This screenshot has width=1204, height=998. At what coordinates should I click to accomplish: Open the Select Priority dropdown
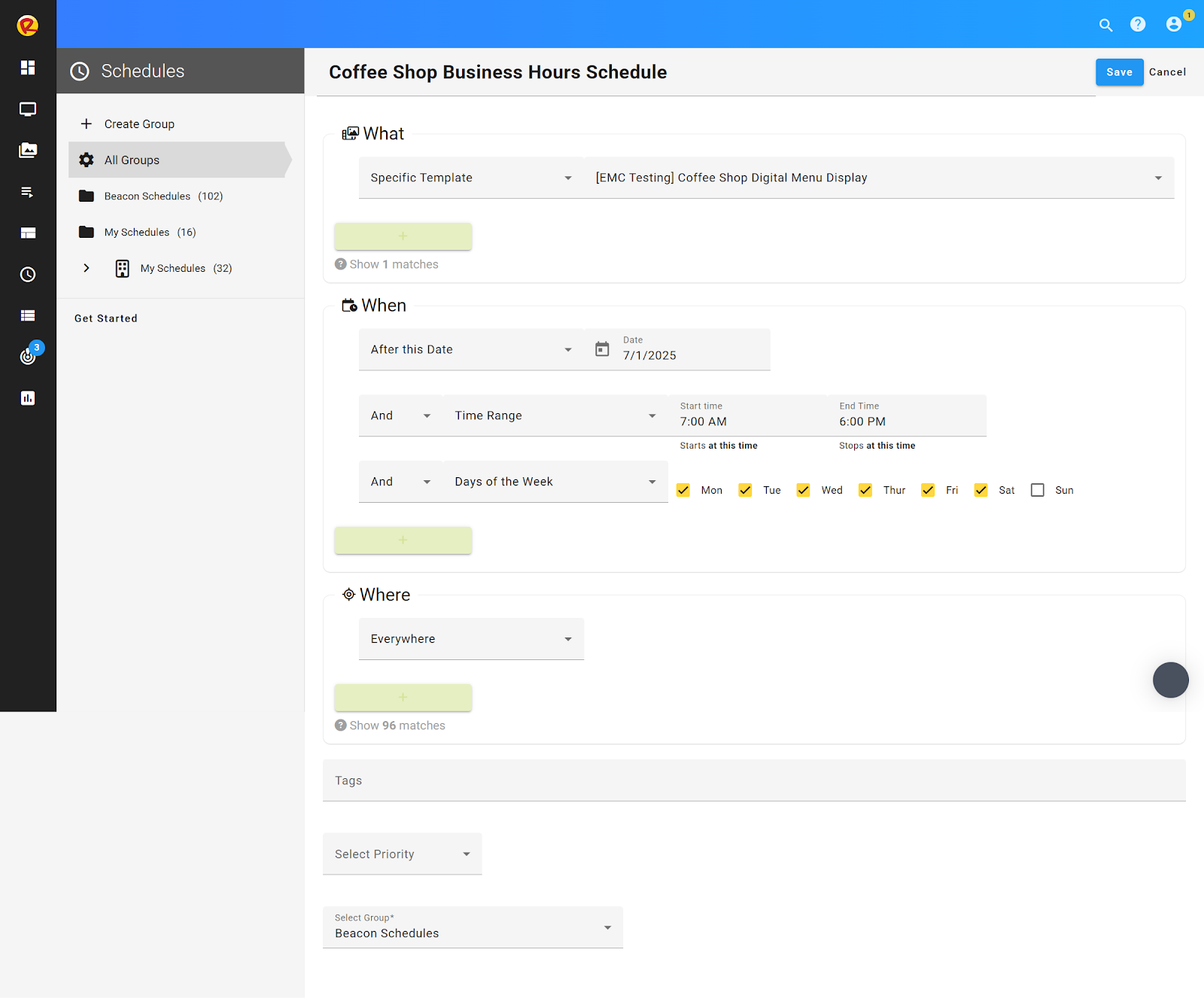point(402,854)
